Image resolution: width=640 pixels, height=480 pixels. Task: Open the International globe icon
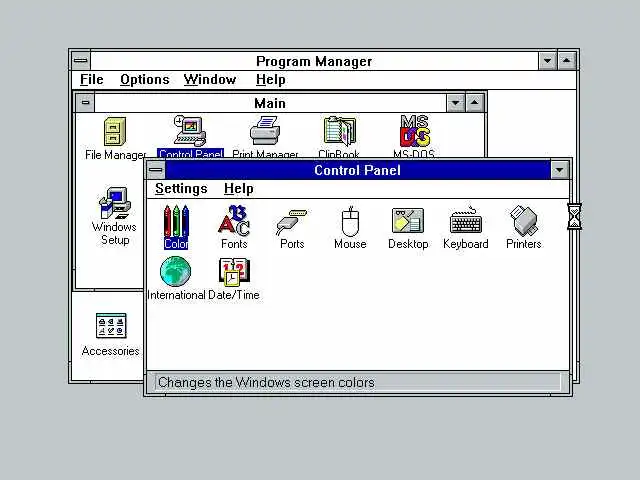coord(176,278)
